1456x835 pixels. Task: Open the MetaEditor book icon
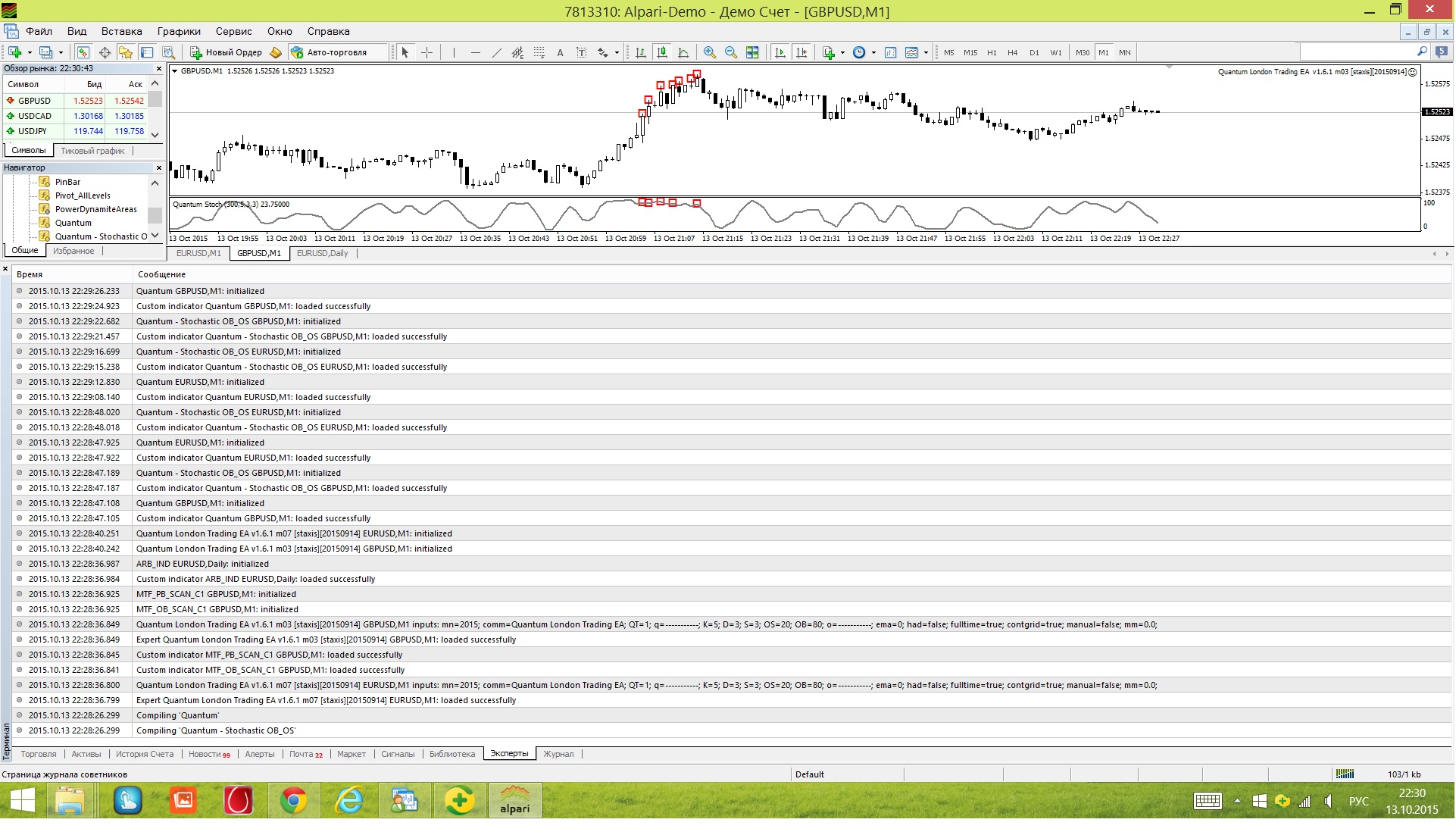[x=276, y=52]
